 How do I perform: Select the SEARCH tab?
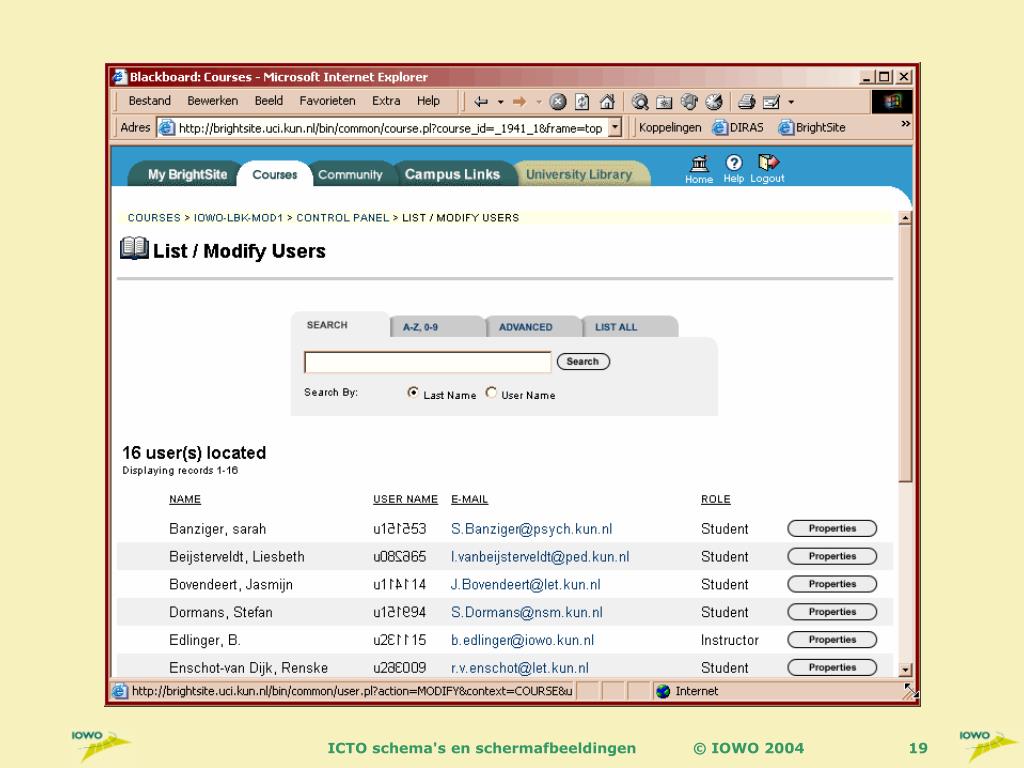pos(340,325)
